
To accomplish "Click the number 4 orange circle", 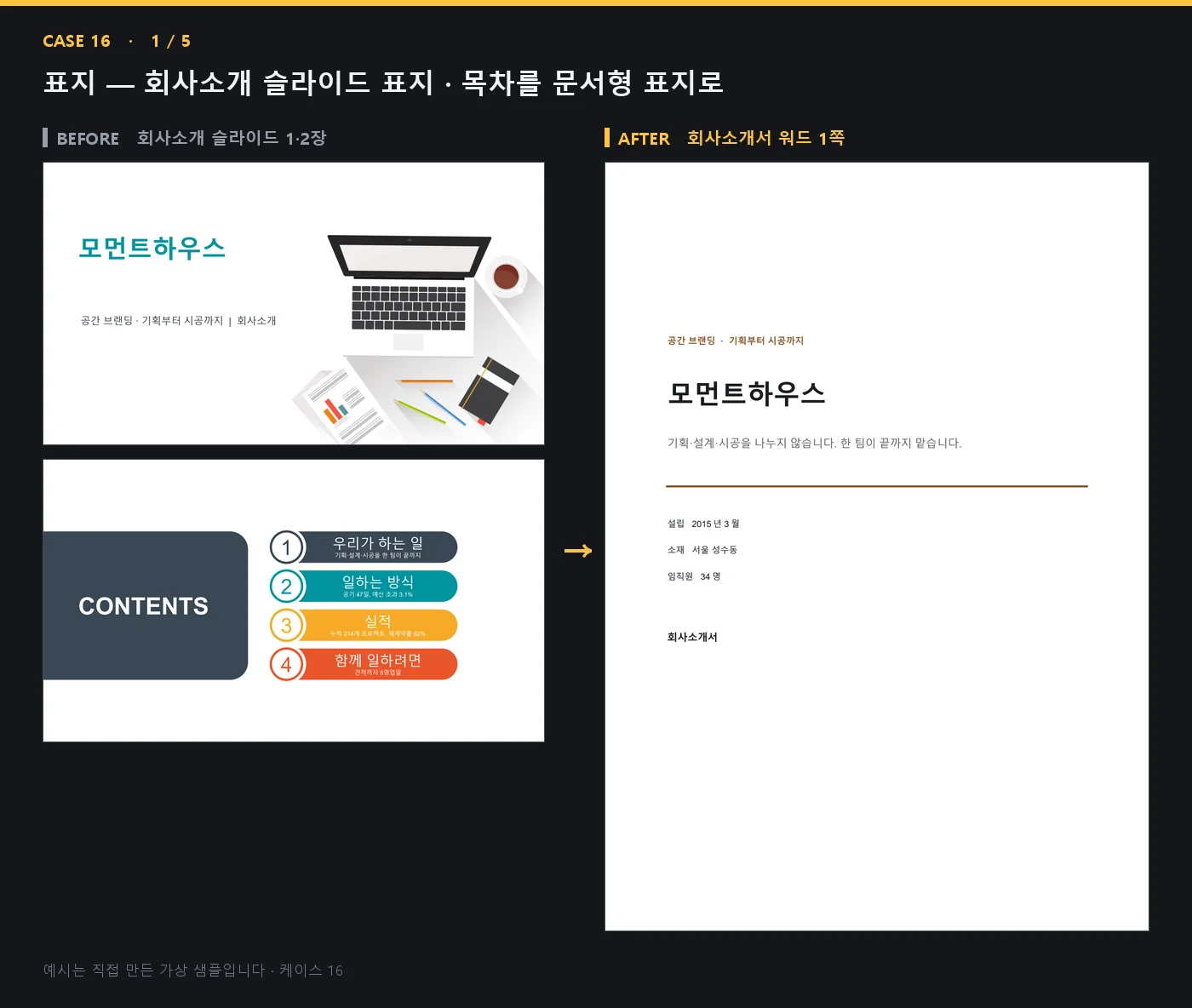I will coord(287,665).
